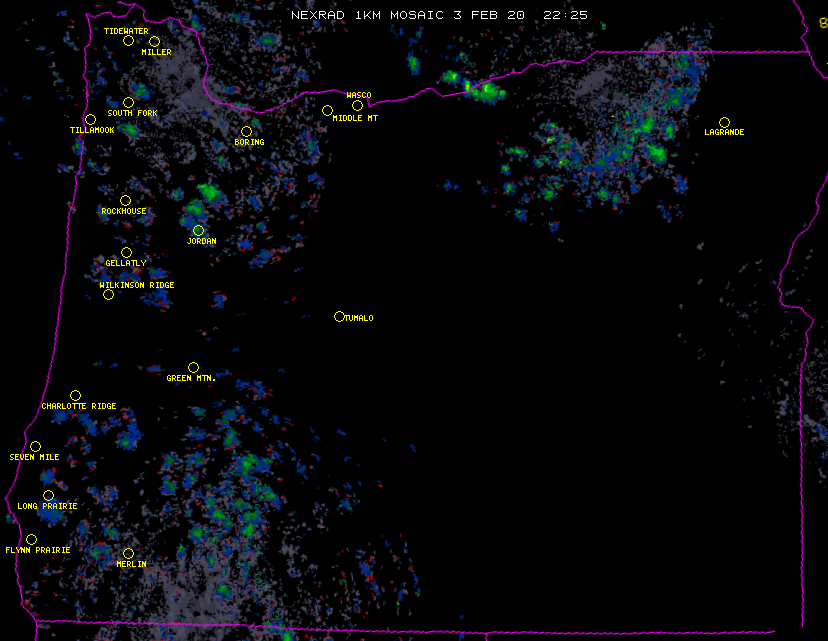Select the Jordan station circle marker
828x641 pixels.
198,231
